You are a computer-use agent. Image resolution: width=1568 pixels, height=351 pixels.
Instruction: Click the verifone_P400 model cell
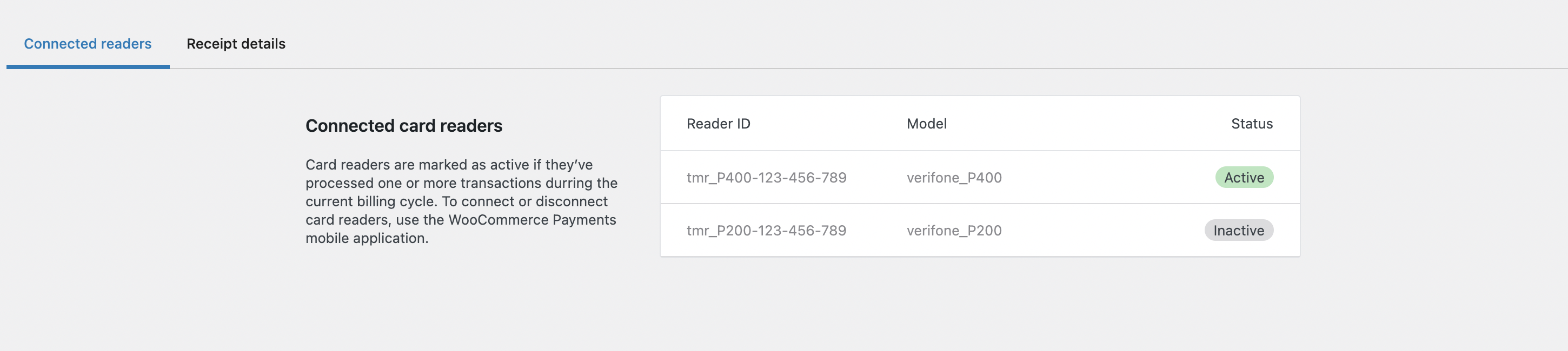click(x=953, y=178)
